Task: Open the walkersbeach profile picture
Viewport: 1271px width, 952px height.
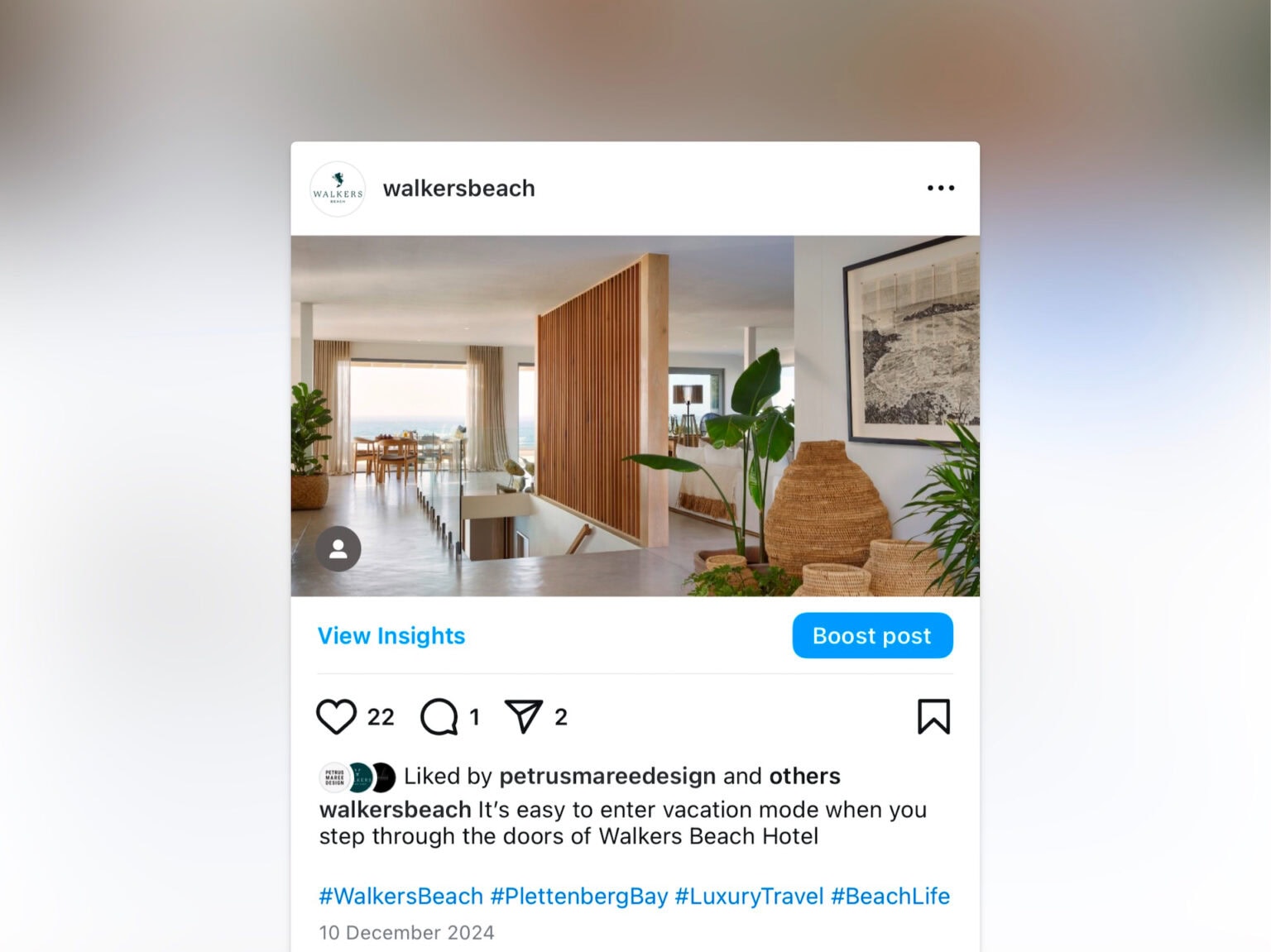Action: point(338,189)
